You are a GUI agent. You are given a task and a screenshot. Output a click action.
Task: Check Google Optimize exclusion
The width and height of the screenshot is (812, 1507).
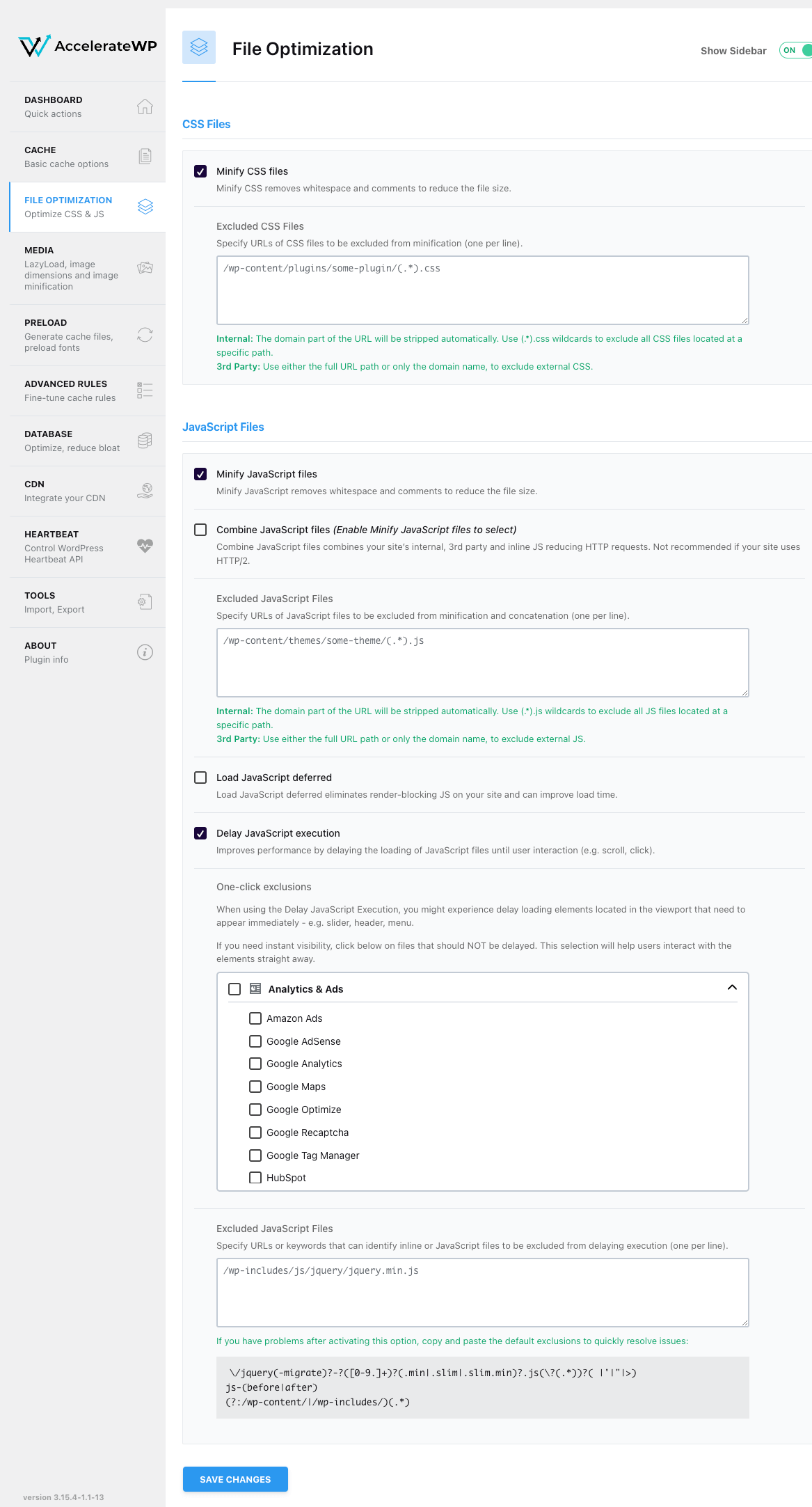[x=255, y=1110]
